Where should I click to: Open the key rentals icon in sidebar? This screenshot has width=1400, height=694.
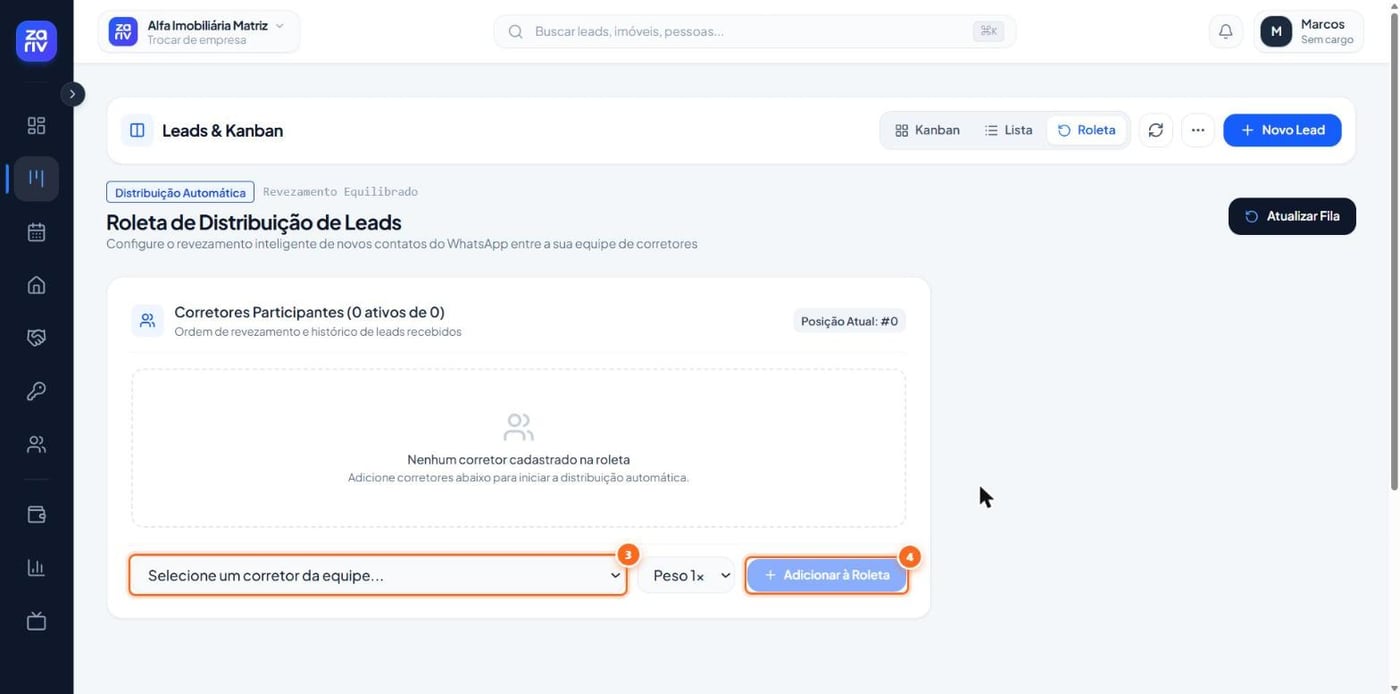point(36,391)
